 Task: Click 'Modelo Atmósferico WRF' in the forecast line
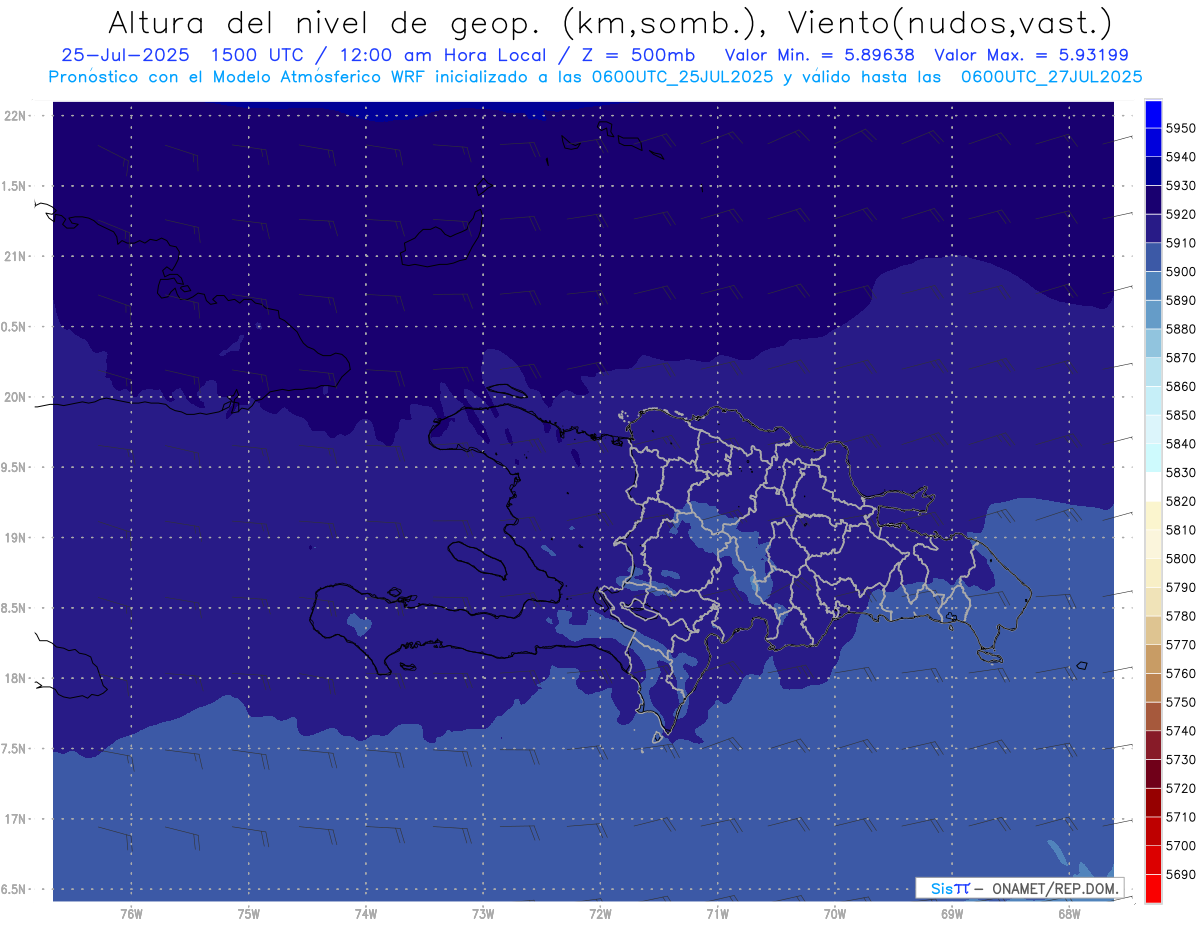319,76
